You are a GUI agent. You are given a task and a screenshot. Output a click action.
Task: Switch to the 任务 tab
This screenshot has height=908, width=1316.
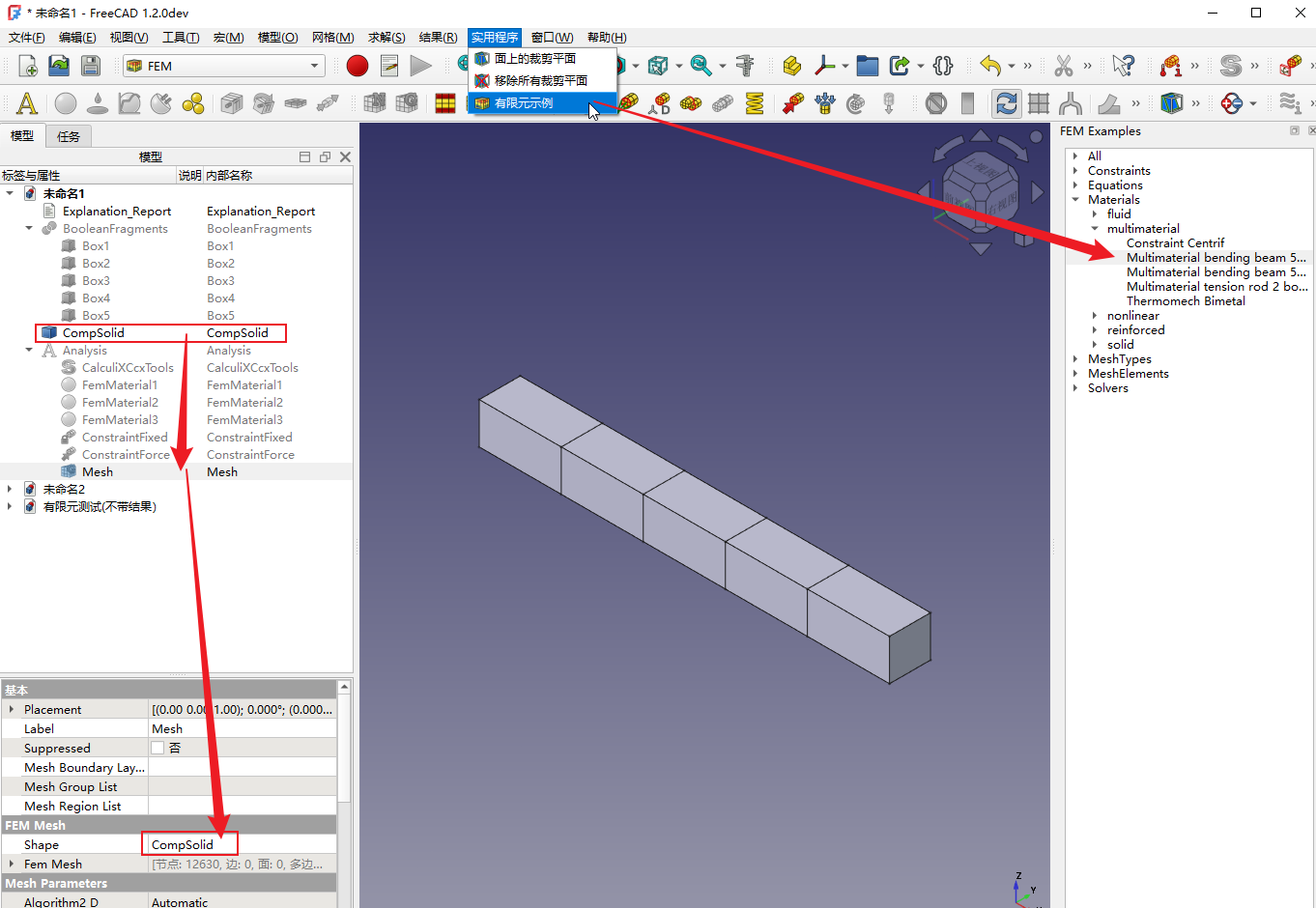tap(69, 136)
